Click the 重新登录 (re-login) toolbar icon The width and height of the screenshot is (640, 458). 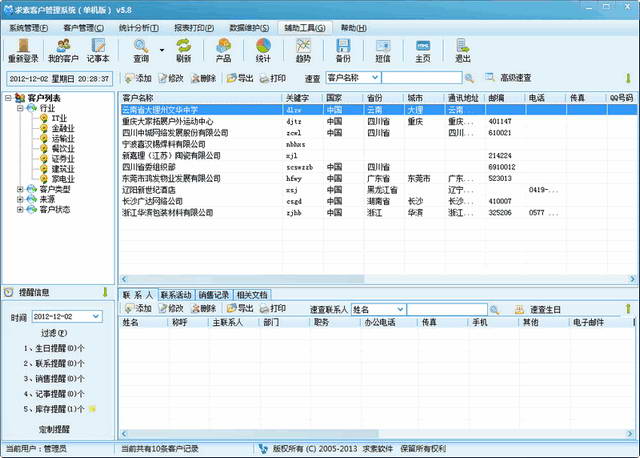pyautogui.click(x=25, y=50)
